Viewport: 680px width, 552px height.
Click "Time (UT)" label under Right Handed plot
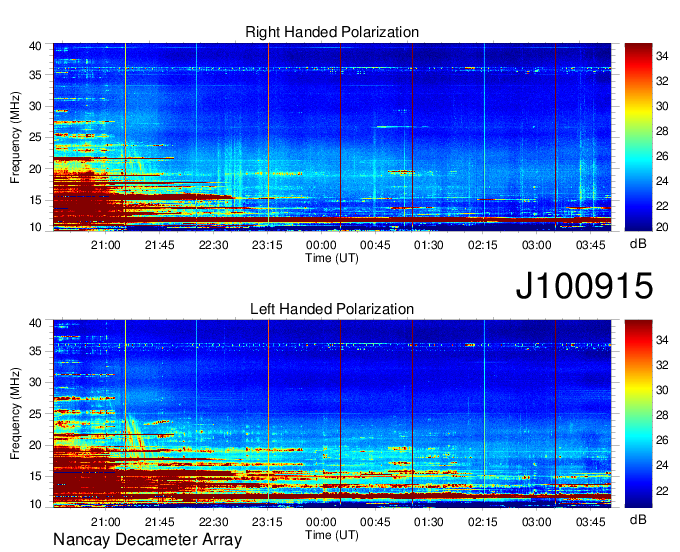(332, 258)
